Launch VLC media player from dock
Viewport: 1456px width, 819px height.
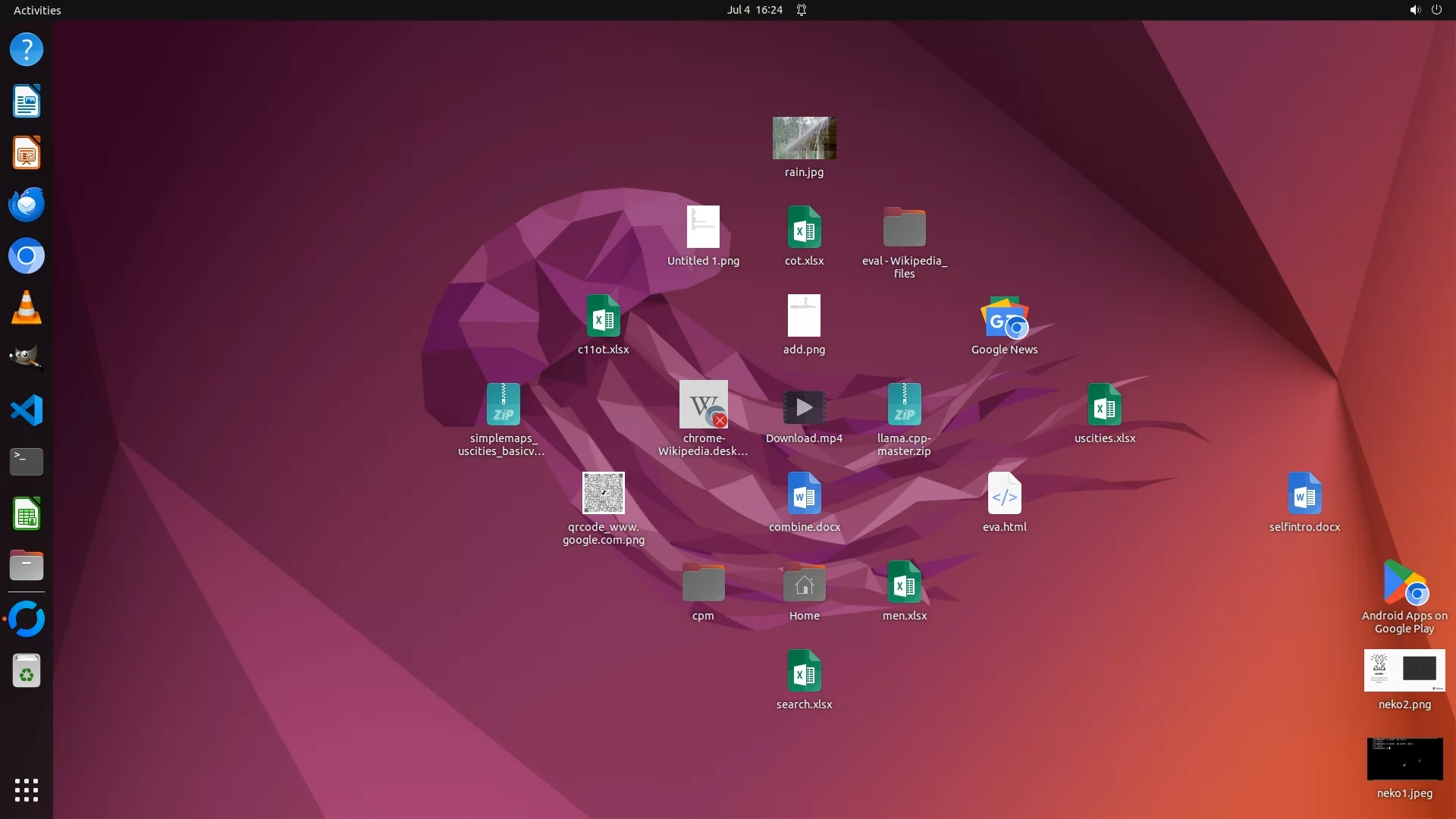tap(27, 308)
